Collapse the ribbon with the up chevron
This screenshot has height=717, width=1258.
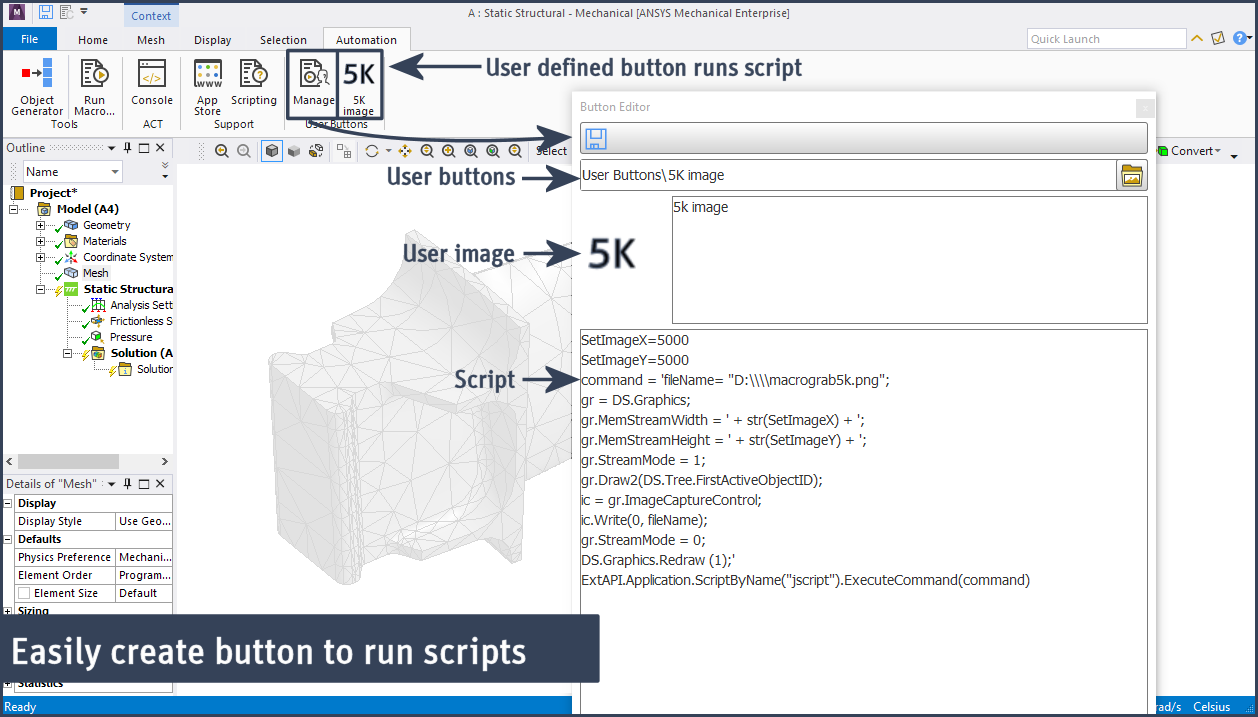point(1197,39)
